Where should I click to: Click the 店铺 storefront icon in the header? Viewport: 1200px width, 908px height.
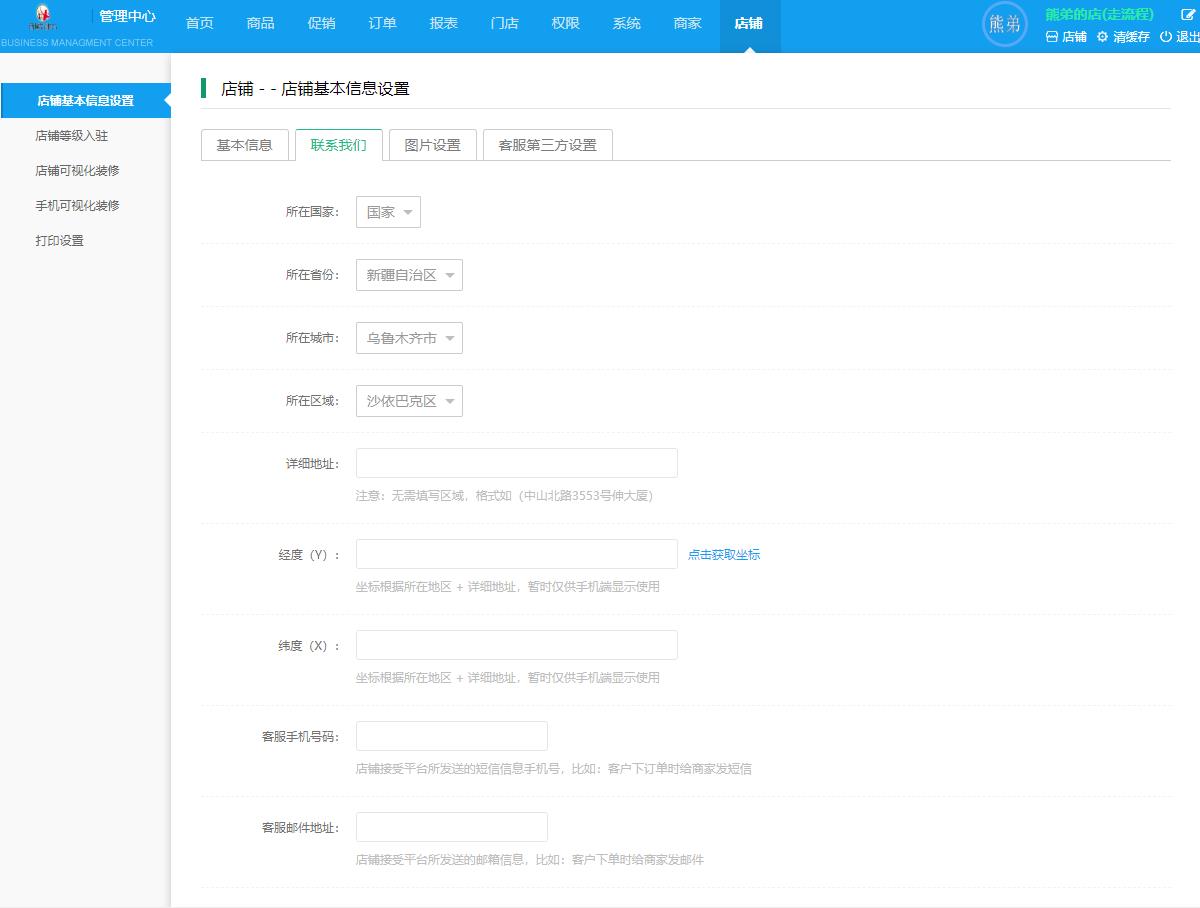coord(1051,36)
